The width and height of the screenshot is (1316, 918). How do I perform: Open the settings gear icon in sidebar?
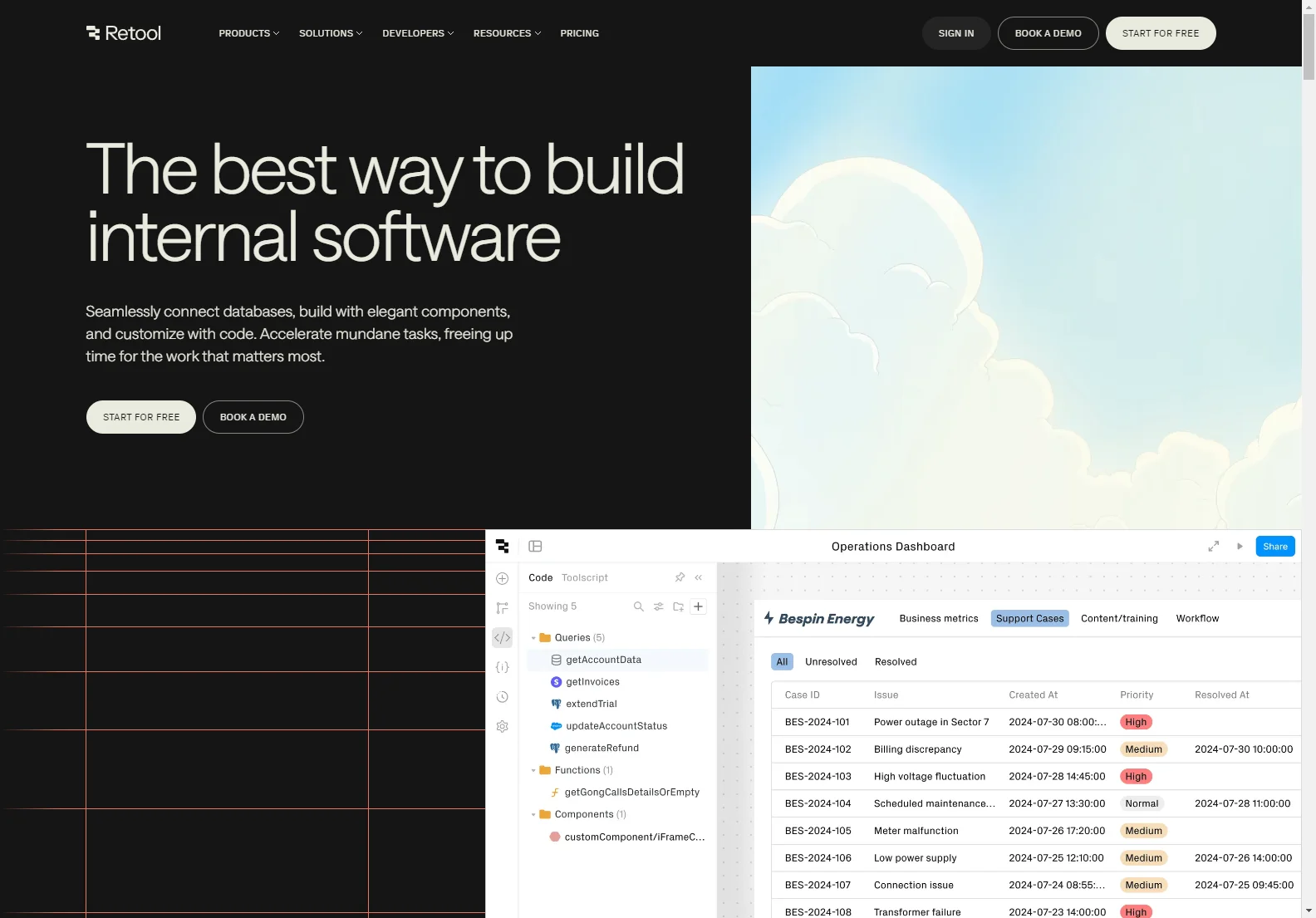point(502,726)
